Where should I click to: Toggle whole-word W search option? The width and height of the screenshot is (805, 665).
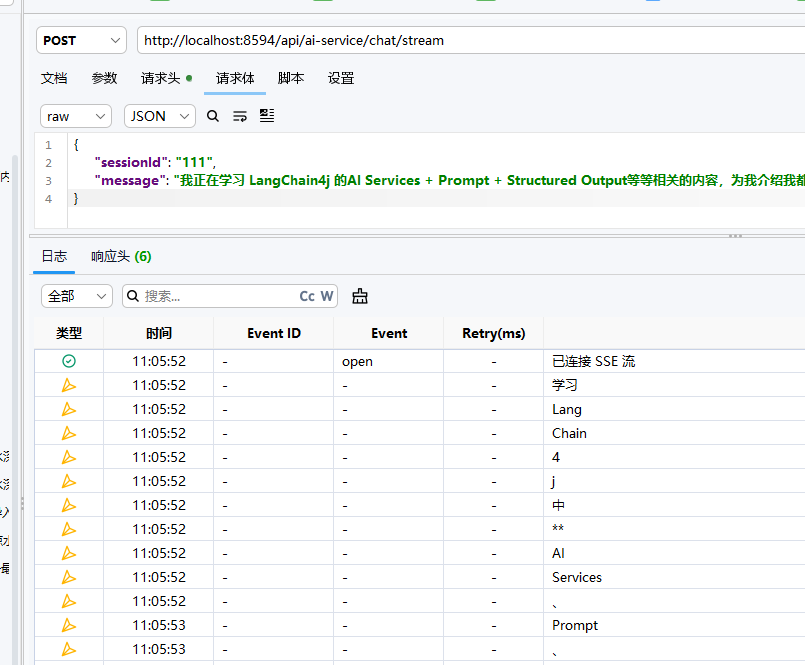click(327, 296)
